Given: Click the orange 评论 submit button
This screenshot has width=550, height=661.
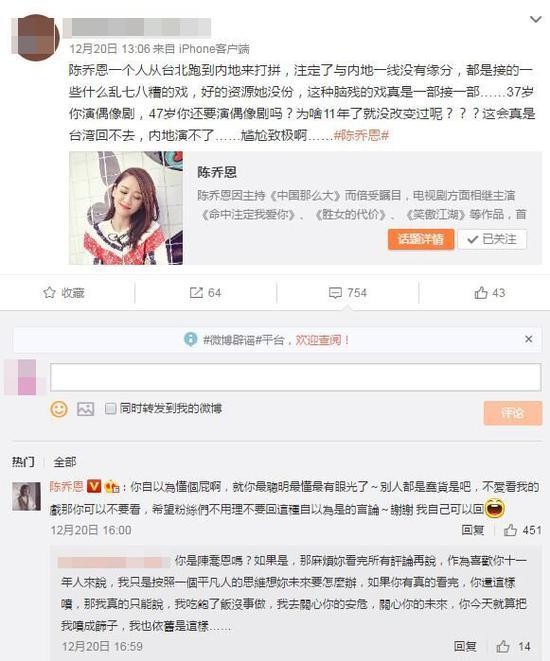Looking at the screenshot, I should point(512,413).
